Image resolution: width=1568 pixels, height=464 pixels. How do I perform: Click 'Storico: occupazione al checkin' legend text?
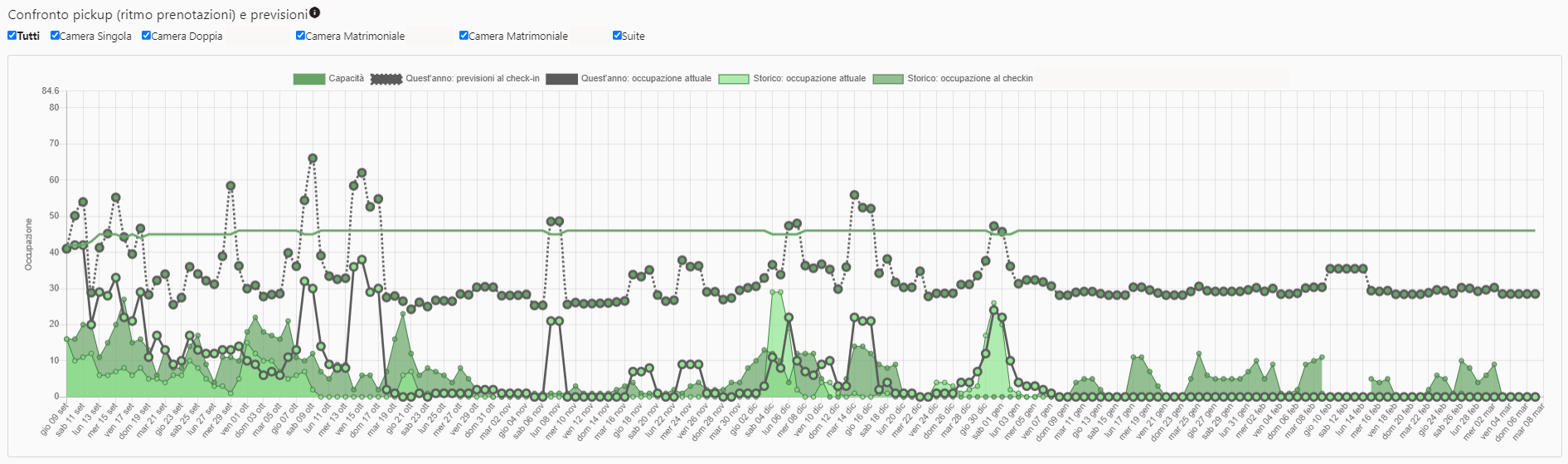(x=969, y=79)
